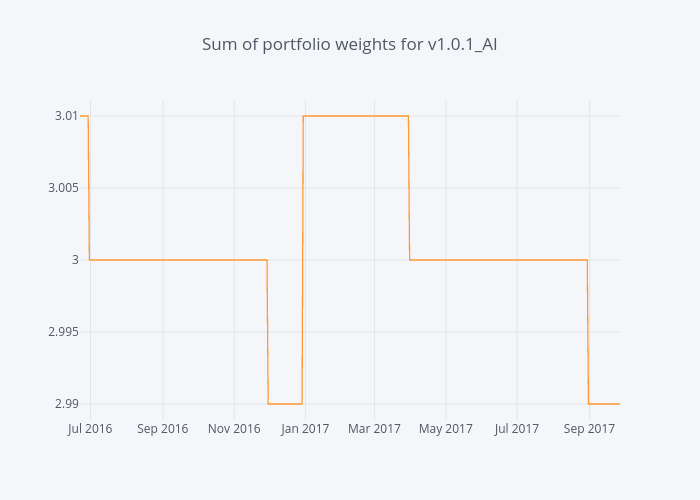
Task: Click the 3.01 plateau line in early 2017
Action: click(x=355, y=116)
